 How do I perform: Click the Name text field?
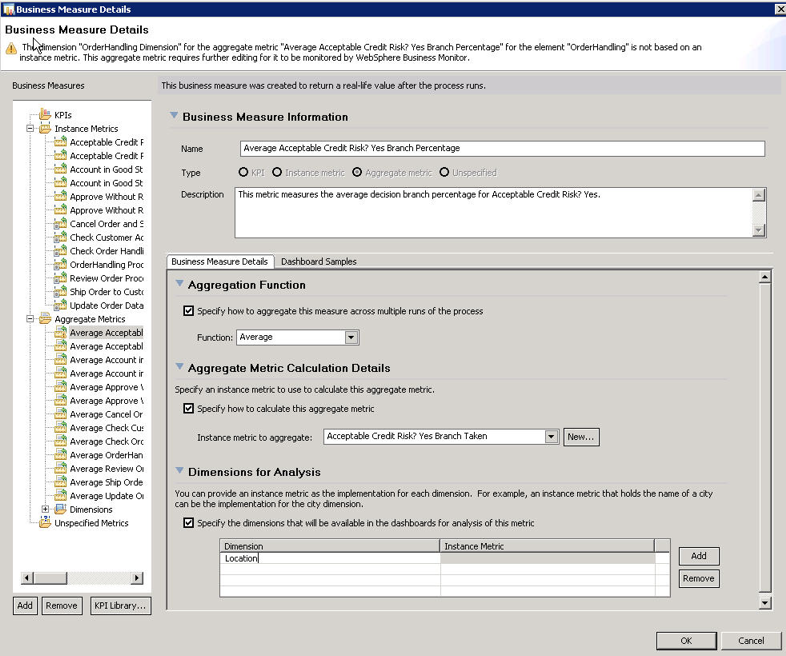(x=502, y=149)
